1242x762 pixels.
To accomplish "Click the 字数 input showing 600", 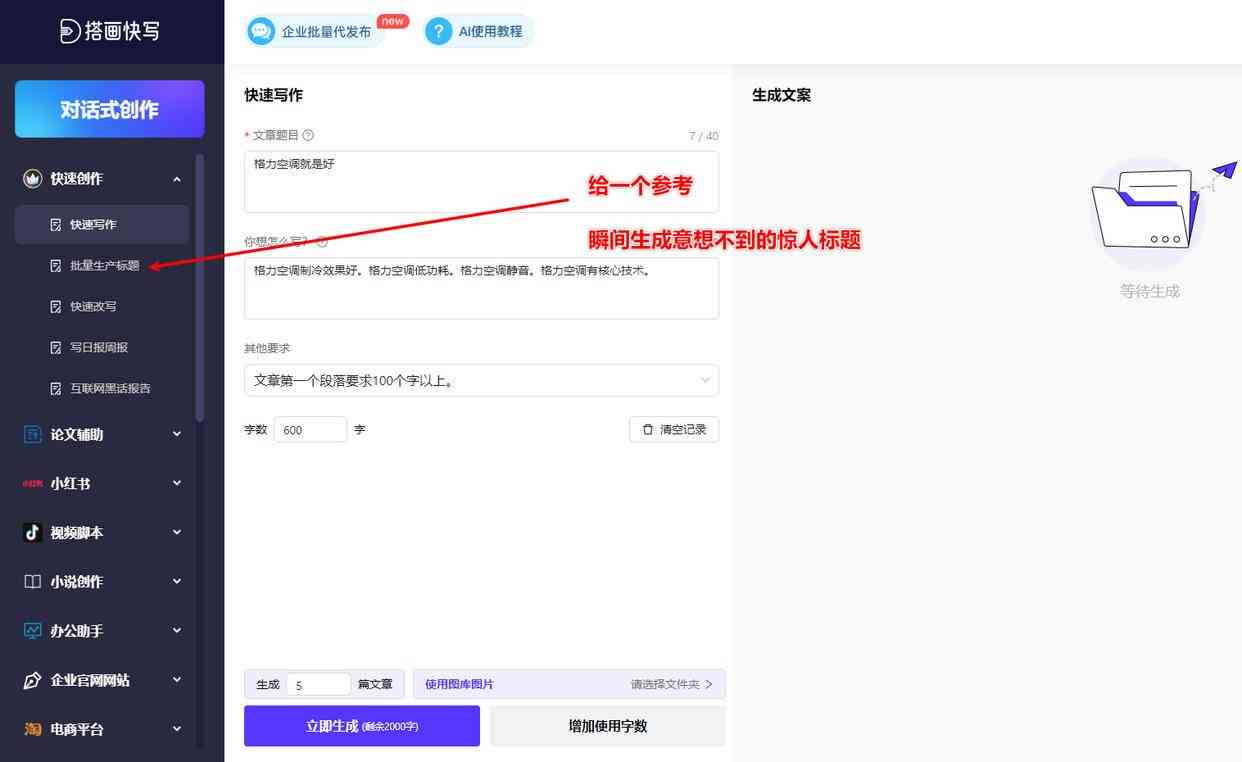I will [x=310, y=430].
